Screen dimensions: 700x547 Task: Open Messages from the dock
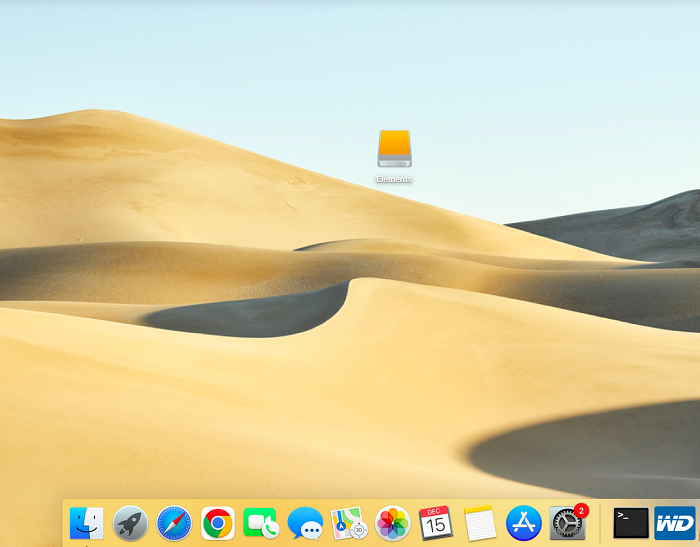pyautogui.click(x=305, y=523)
